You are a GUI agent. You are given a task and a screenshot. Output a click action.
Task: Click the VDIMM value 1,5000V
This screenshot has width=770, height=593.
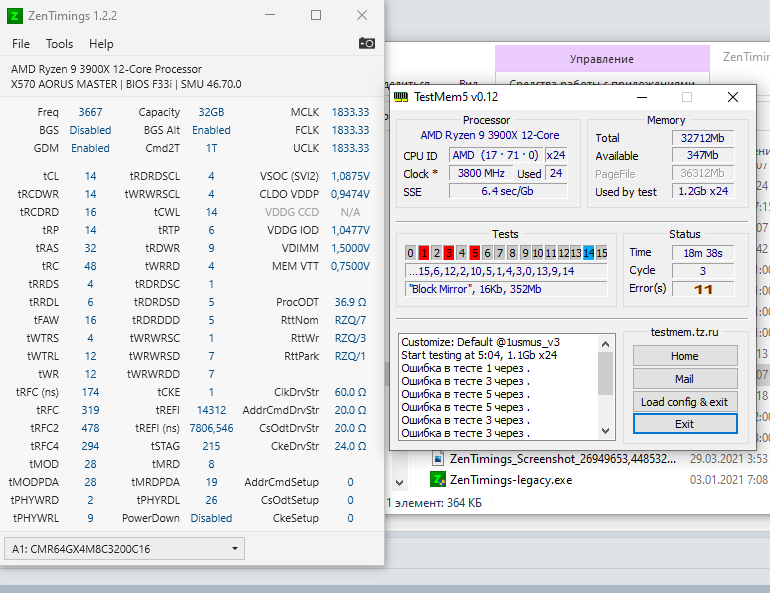click(x=350, y=248)
